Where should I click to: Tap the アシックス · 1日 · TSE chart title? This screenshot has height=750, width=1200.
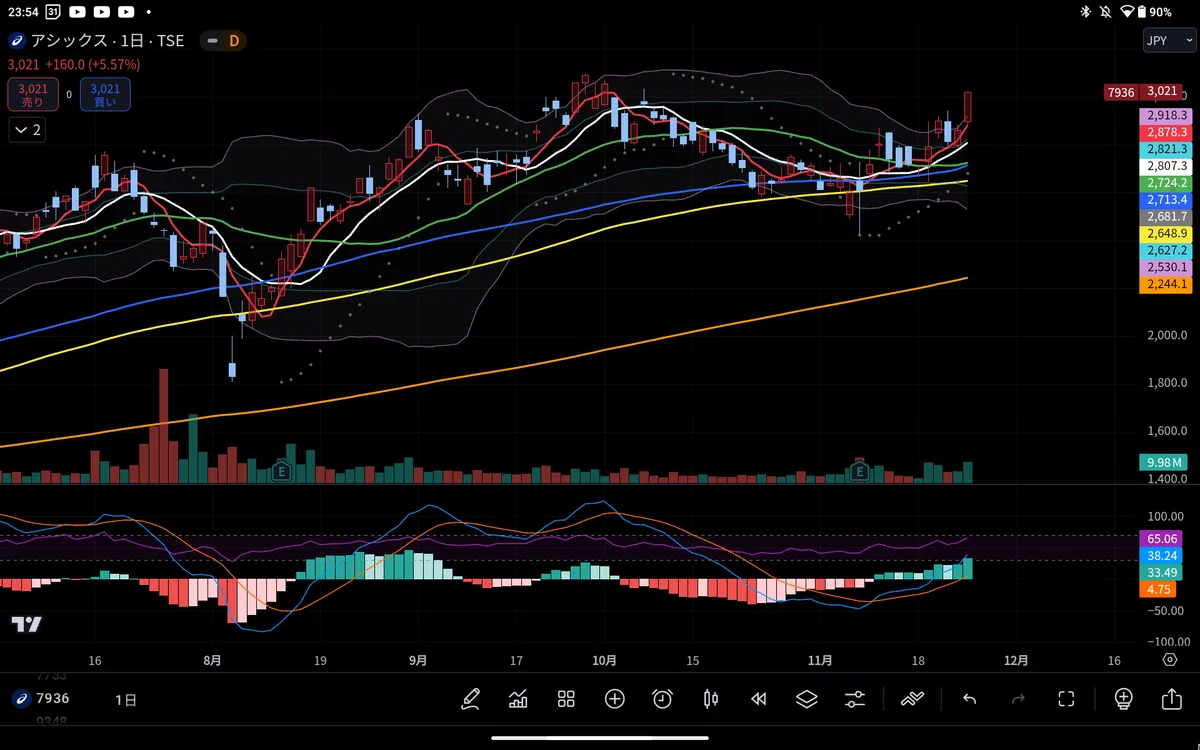pyautogui.click(x=109, y=40)
